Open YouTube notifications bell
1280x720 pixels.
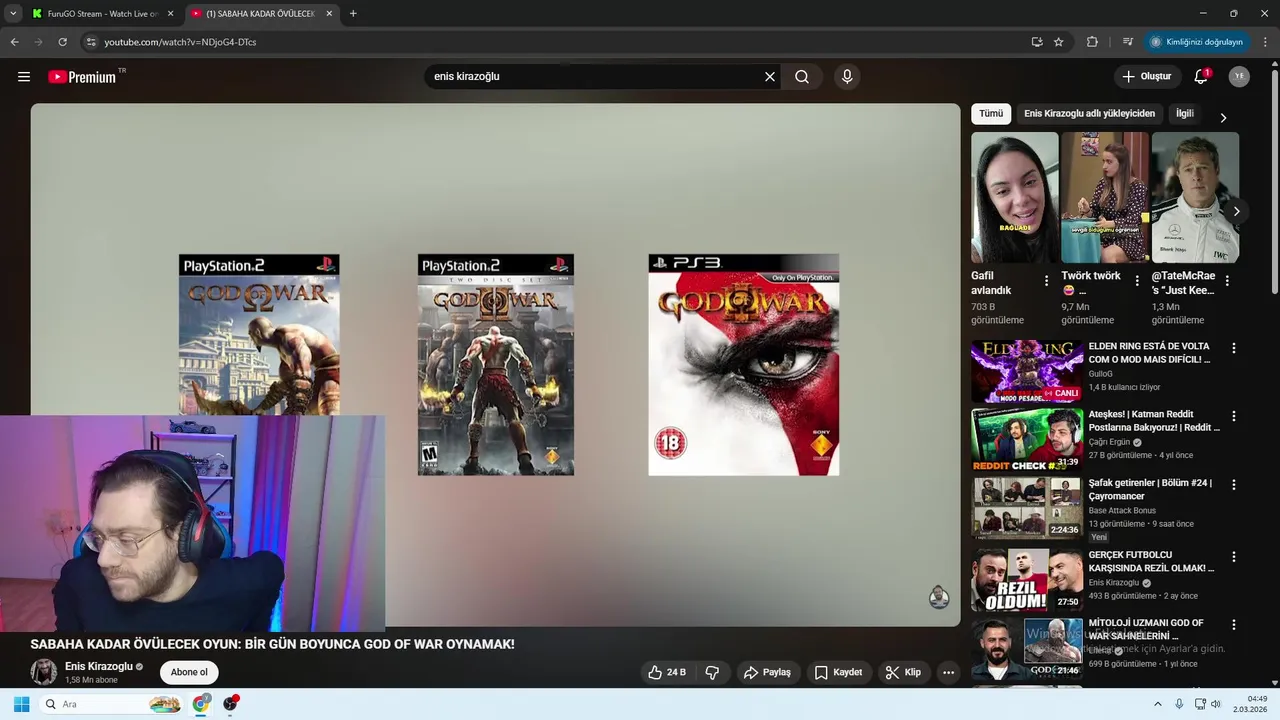(1201, 77)
